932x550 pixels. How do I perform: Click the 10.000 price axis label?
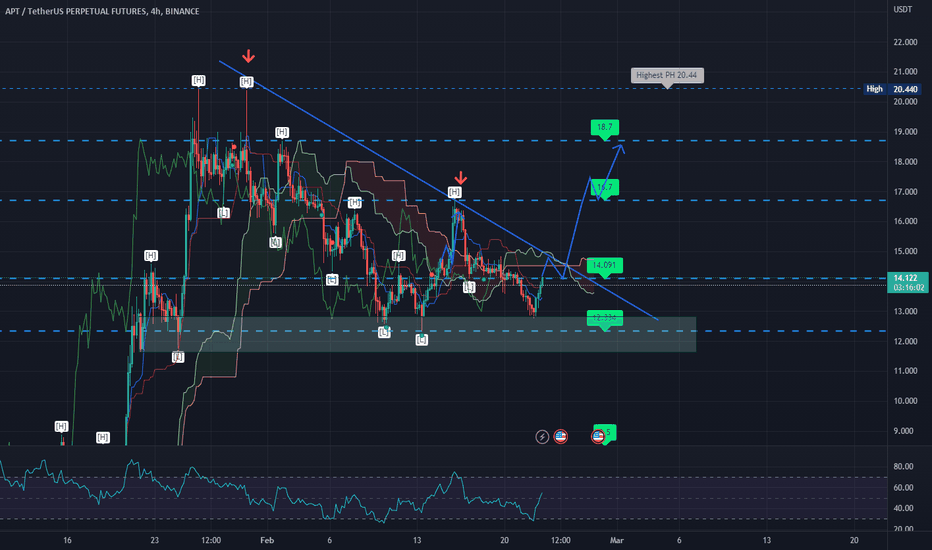(905, 401)
